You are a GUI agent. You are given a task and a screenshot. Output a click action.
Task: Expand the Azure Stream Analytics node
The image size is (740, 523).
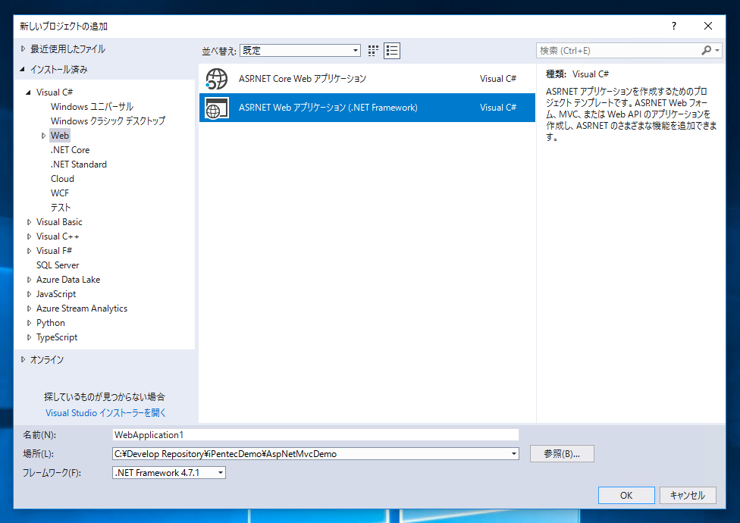point(29,309)
